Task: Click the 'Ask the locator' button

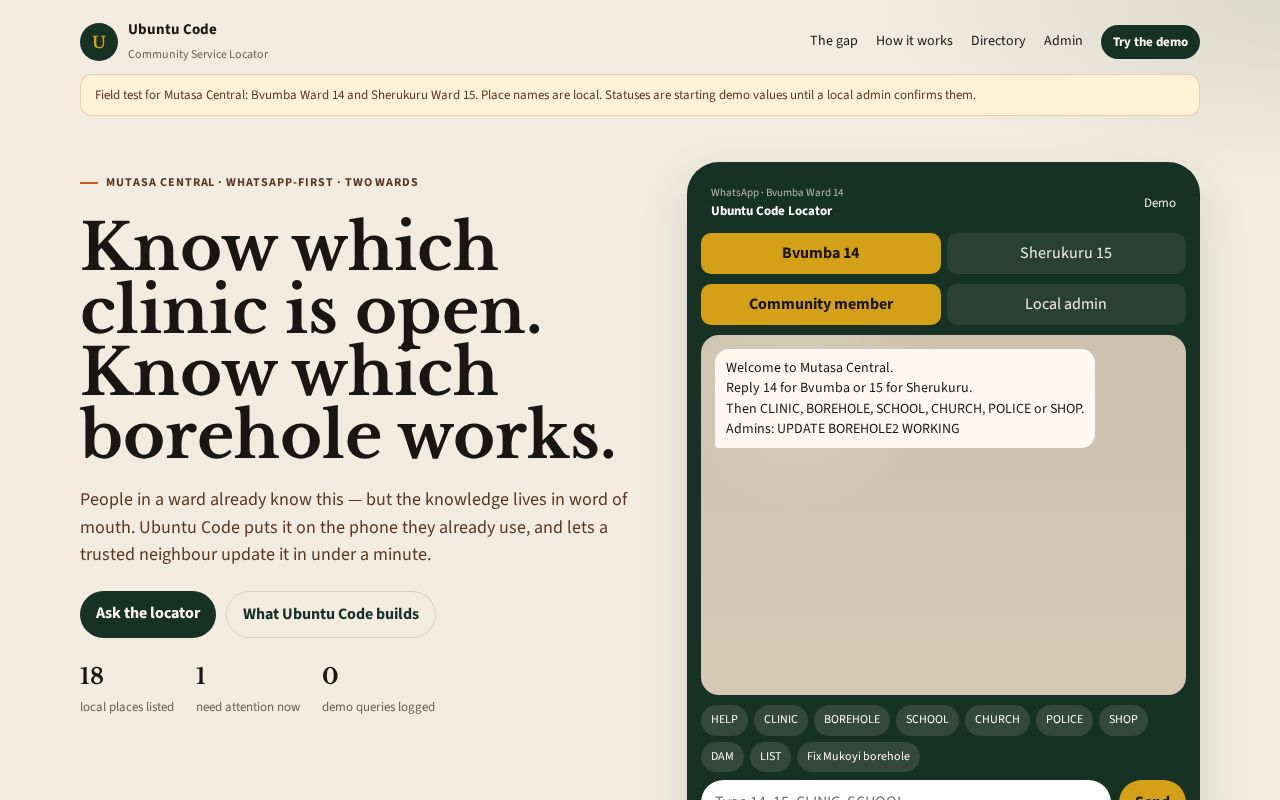Action: pyautogui.click(x=148, y=614)
